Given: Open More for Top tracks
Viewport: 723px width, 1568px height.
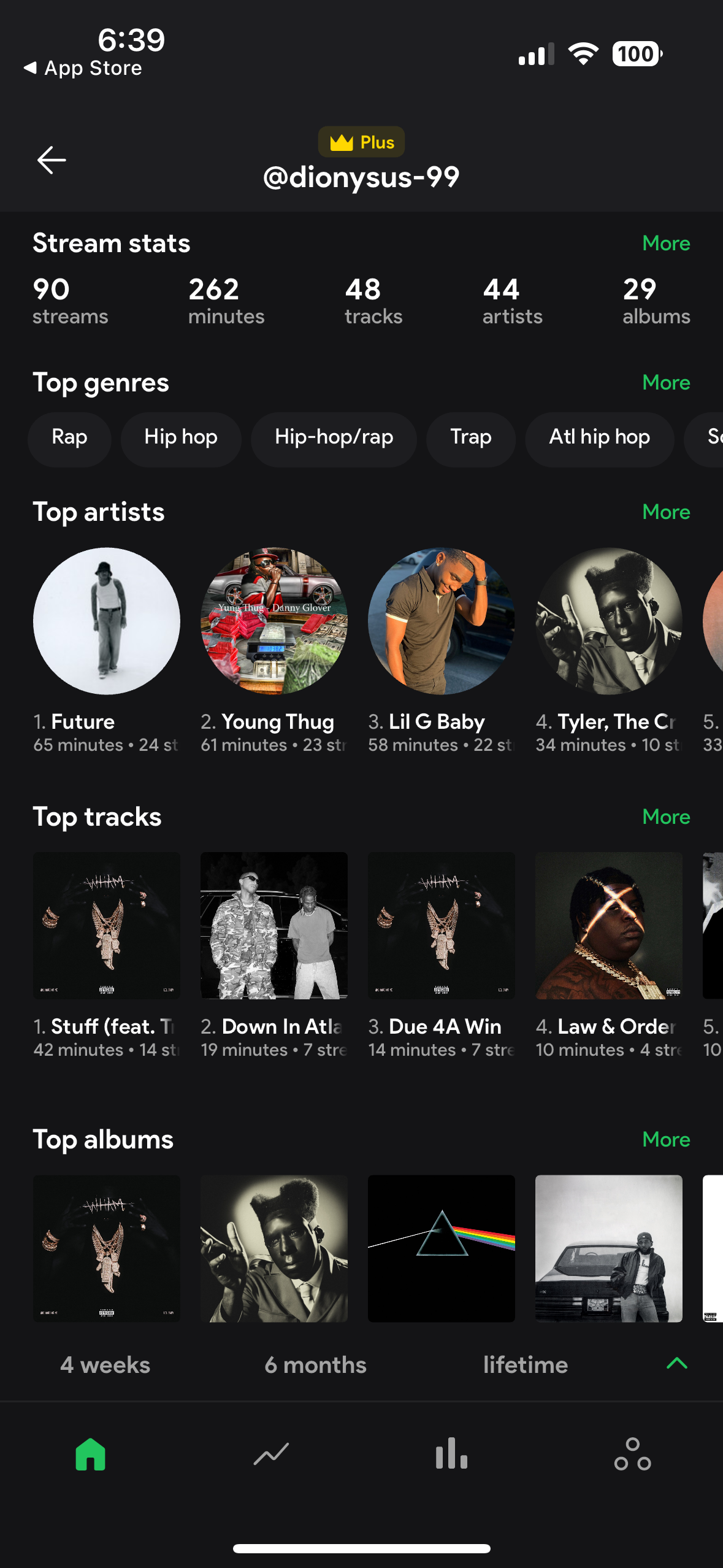Looking at the screenshot, I should [x=666, y=817].
